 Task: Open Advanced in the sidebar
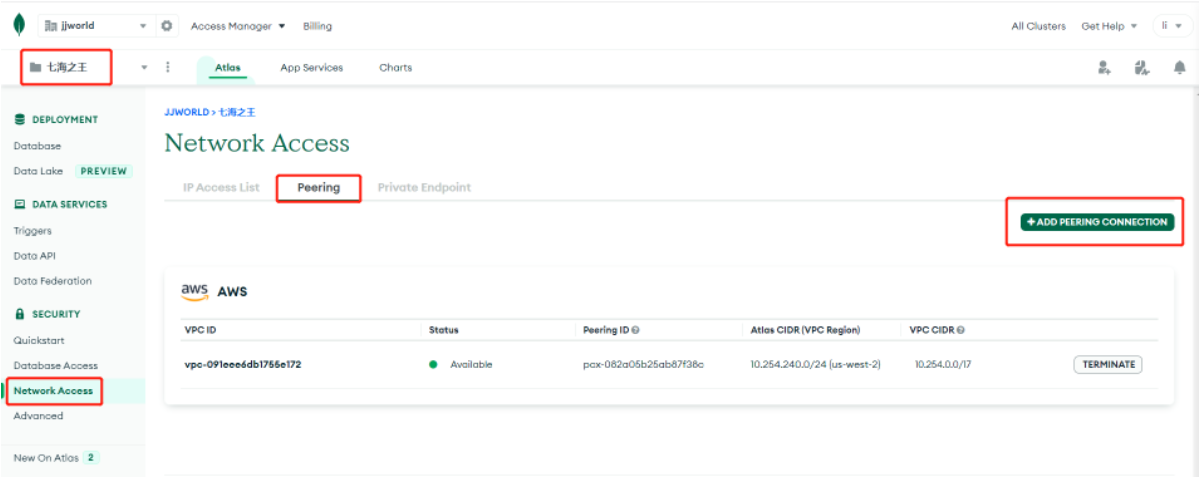38,416
